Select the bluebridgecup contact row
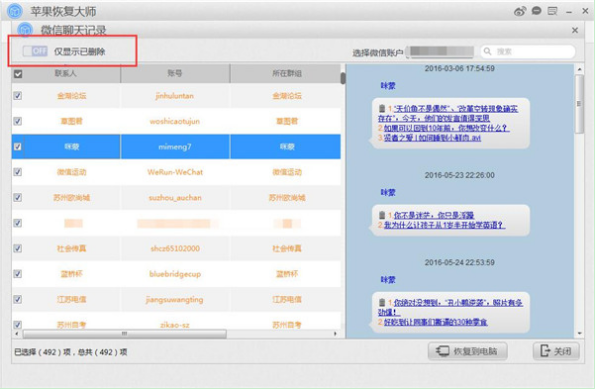 point(176,274)
